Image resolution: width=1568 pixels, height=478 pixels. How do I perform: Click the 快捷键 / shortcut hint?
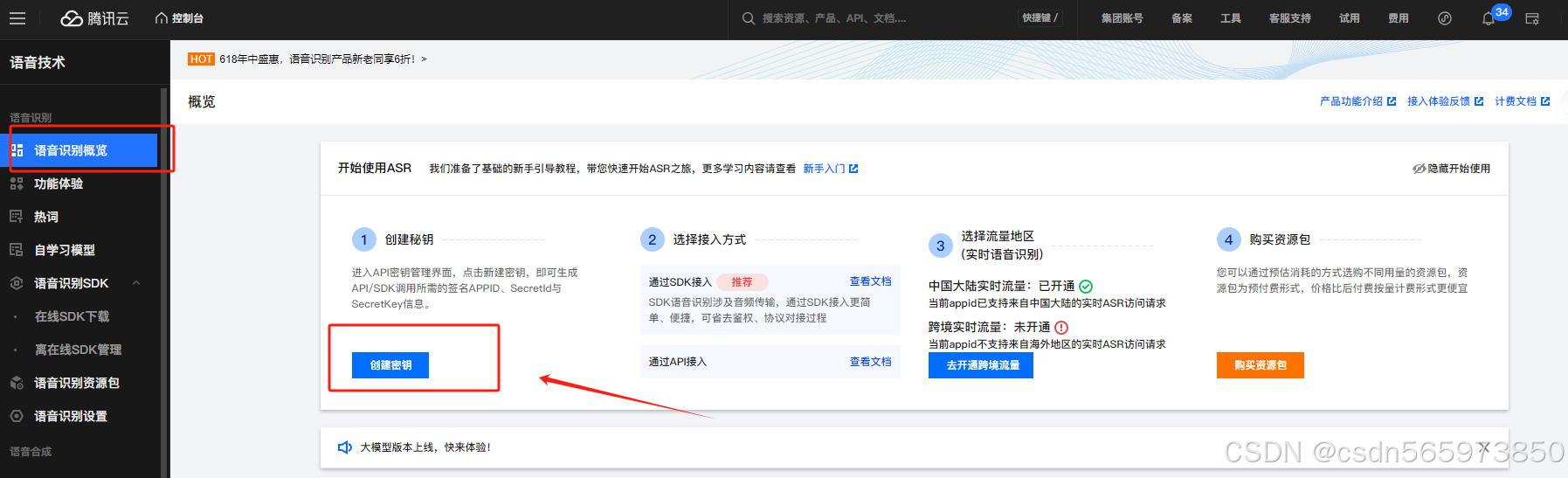1040,17
